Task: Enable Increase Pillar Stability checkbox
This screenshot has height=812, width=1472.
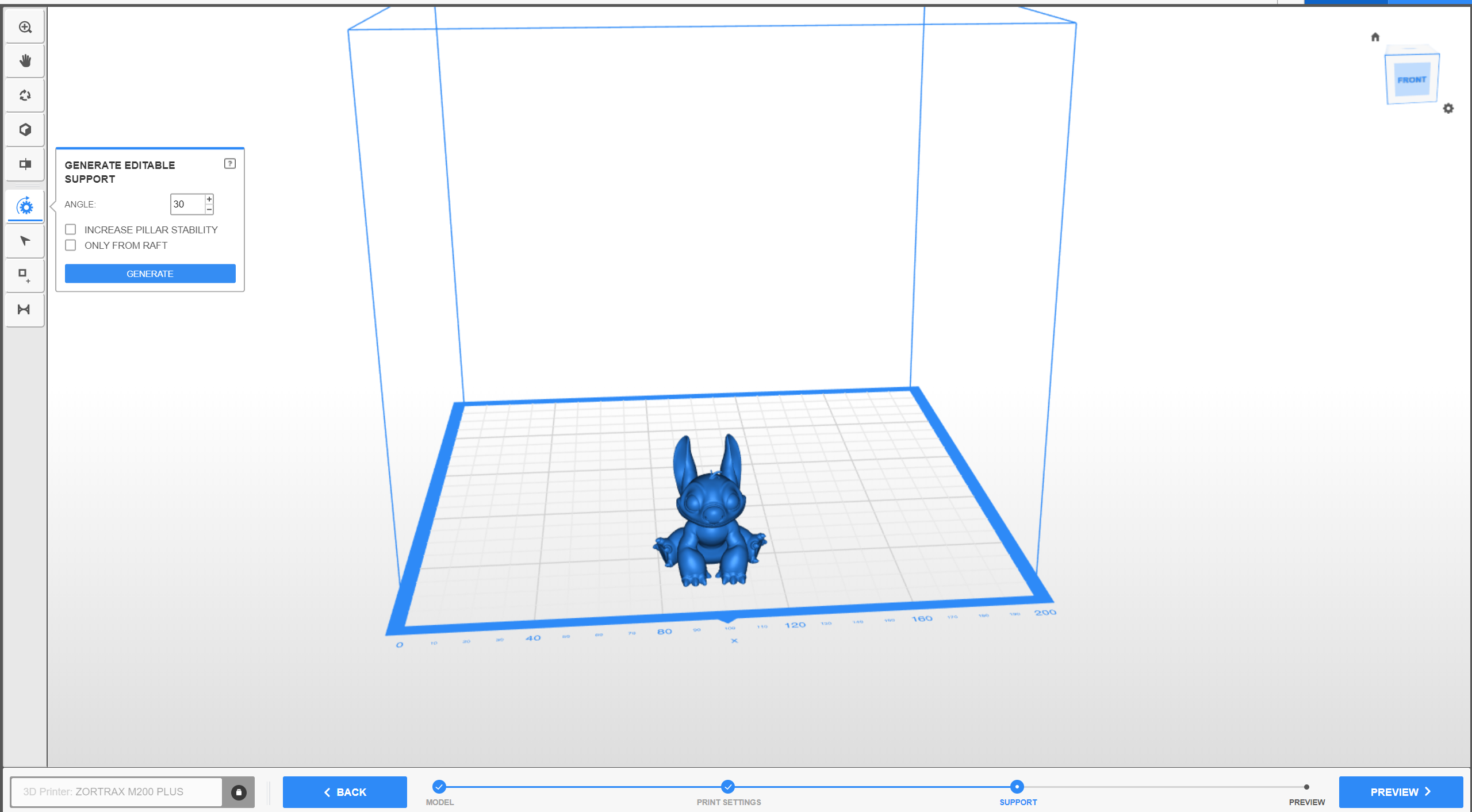Action: click(71, 230)
